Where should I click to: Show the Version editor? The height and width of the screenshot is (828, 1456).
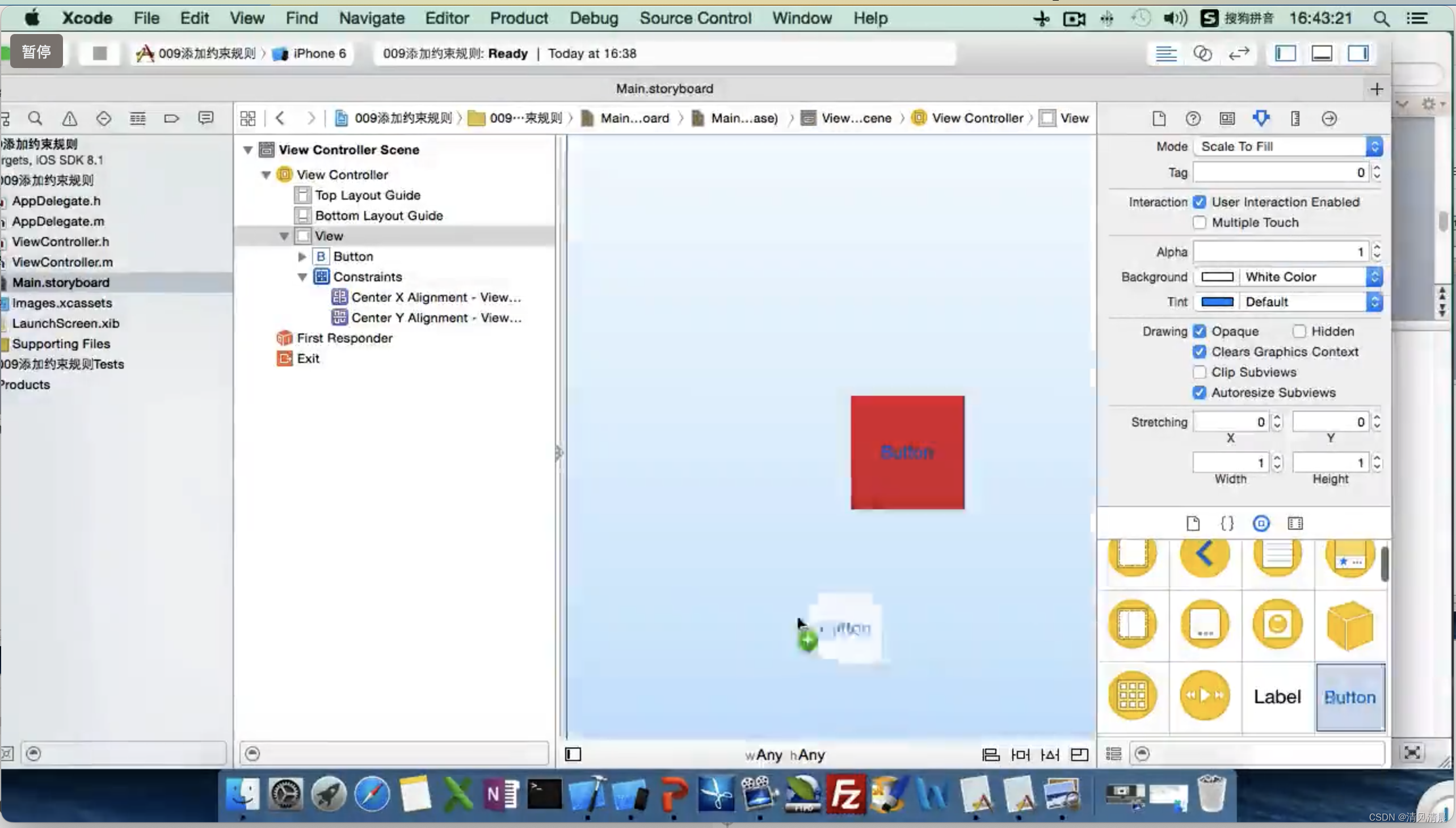(x=1239, y=53)
